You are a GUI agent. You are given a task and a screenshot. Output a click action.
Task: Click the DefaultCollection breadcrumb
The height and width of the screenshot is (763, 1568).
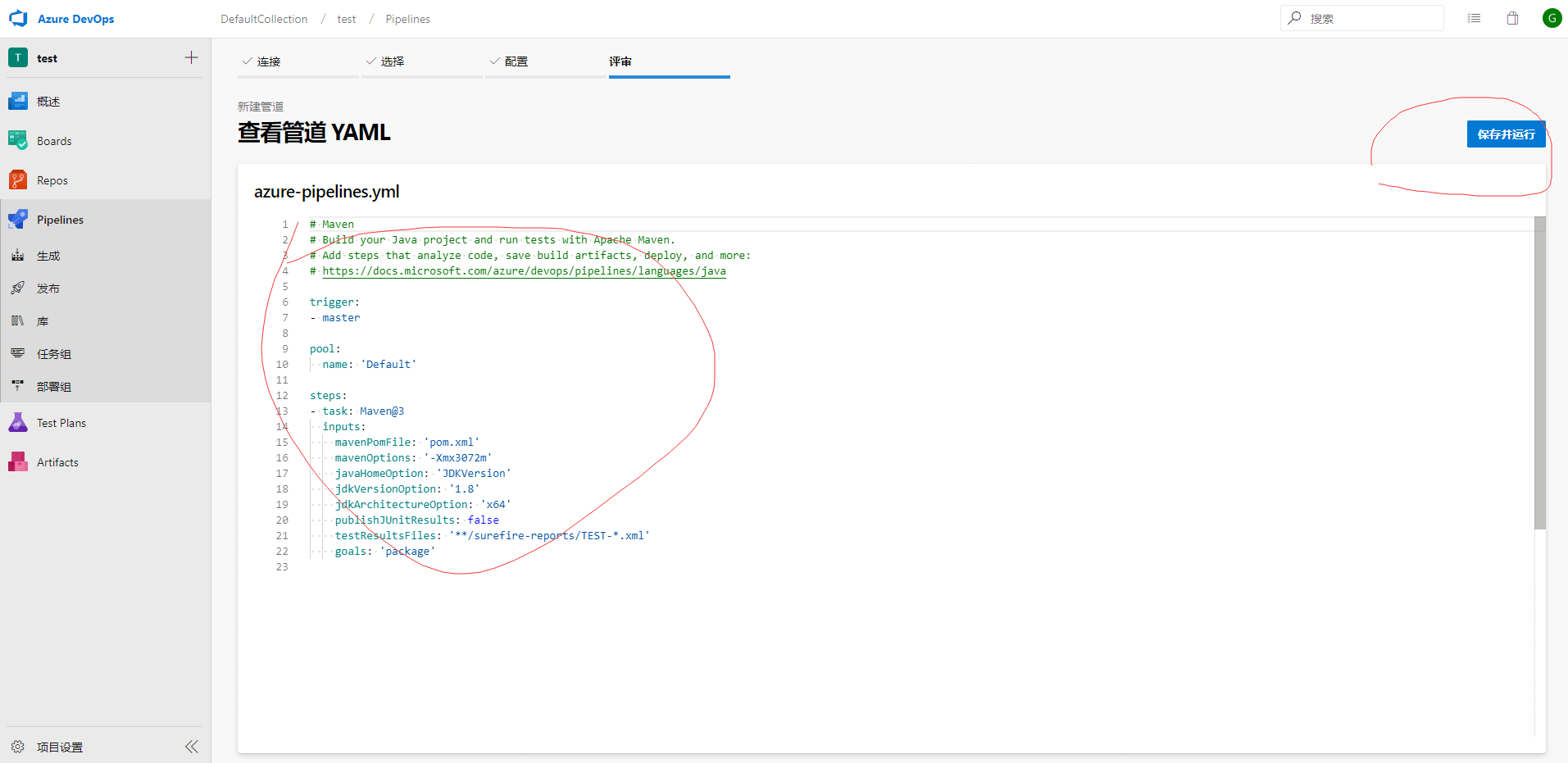tap(264, 19)
